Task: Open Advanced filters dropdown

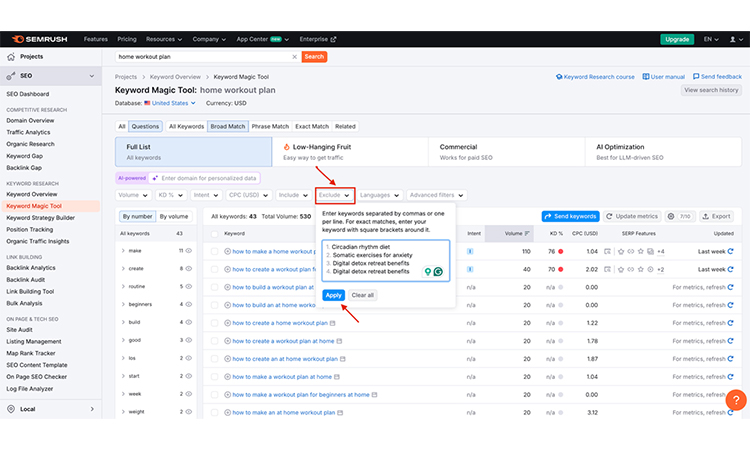Action: 436,195
